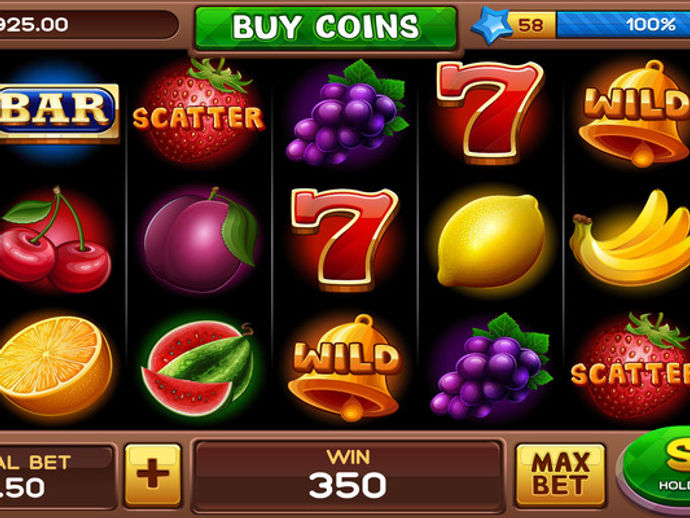The image size is (690, 518).
Task: Click the halved orange symbol
Action: (55, 366)
